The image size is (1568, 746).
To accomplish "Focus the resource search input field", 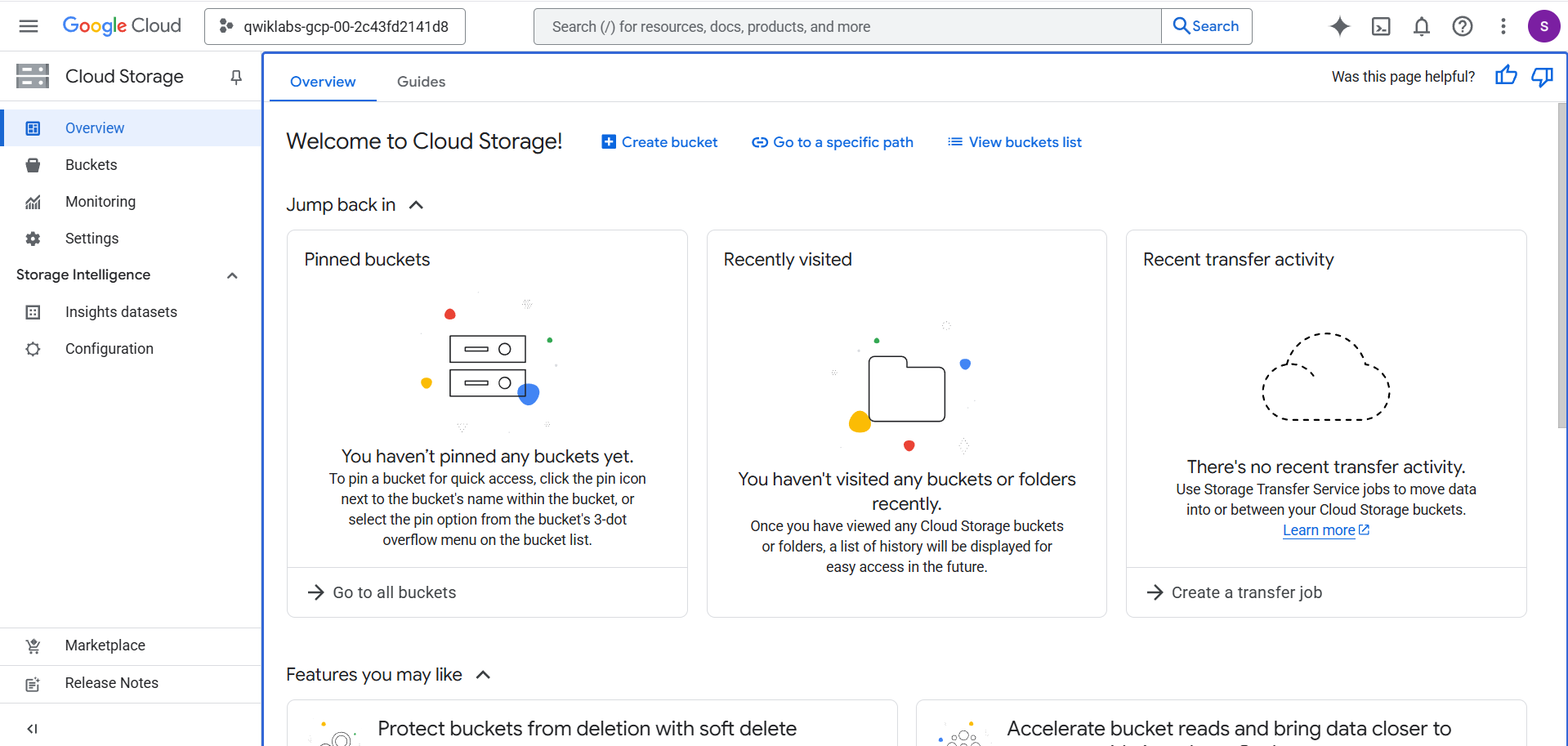I will 847,26.
